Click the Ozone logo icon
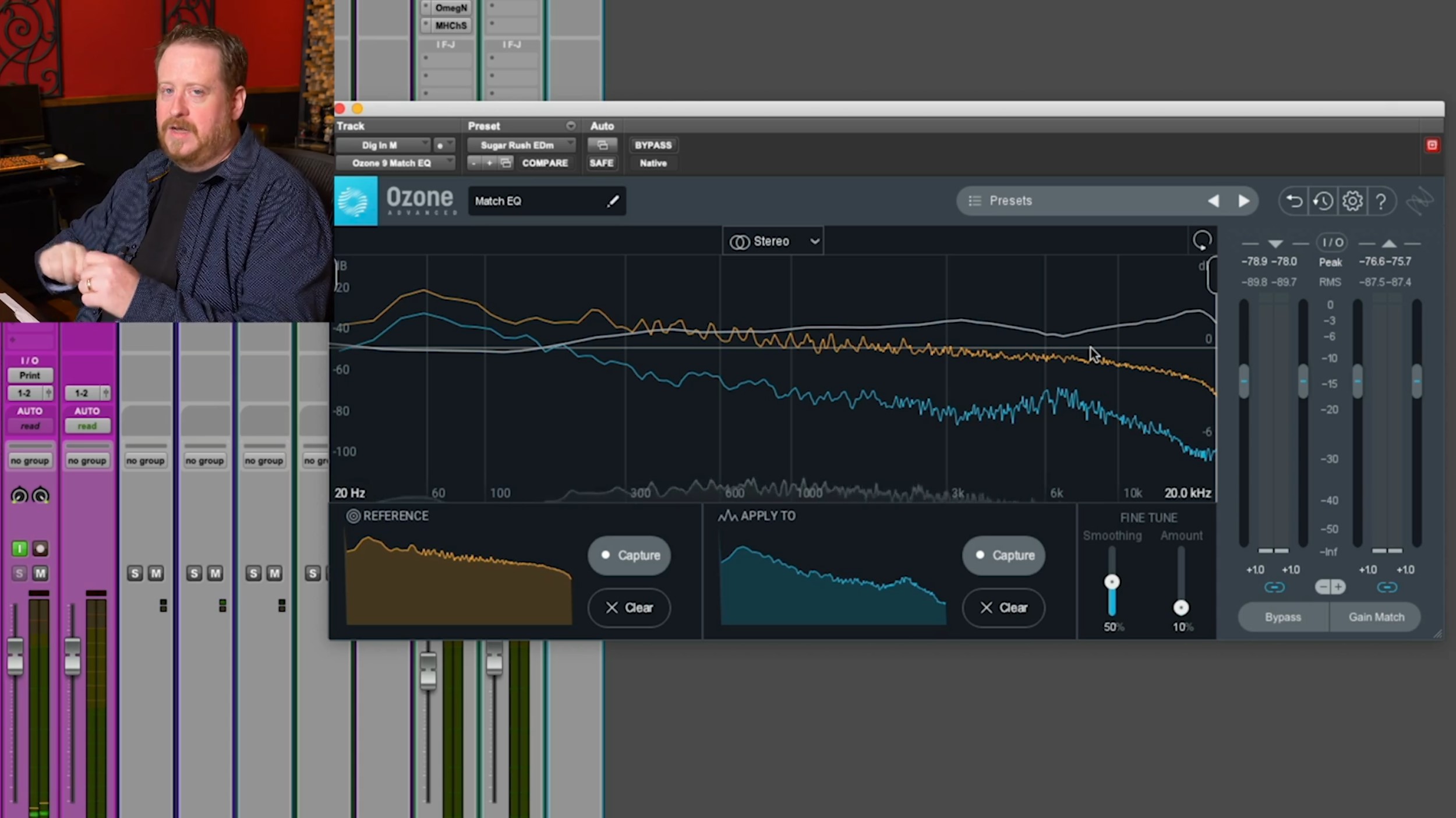 coord(355,201)
